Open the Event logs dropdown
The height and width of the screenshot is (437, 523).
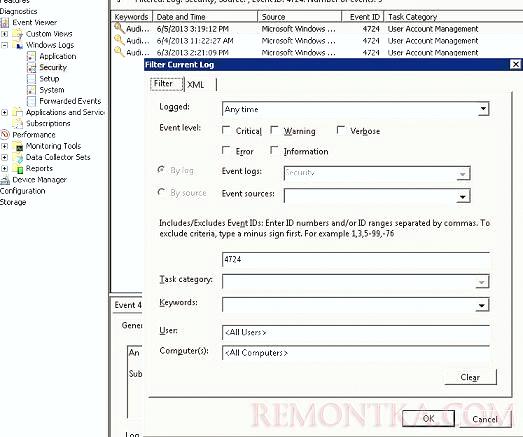point(463,173)
